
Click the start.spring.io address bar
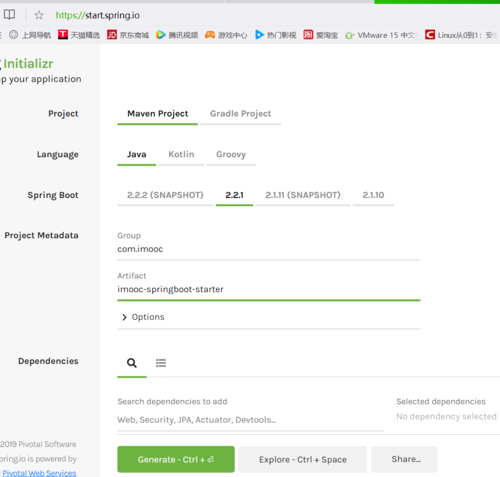point(98,15)
